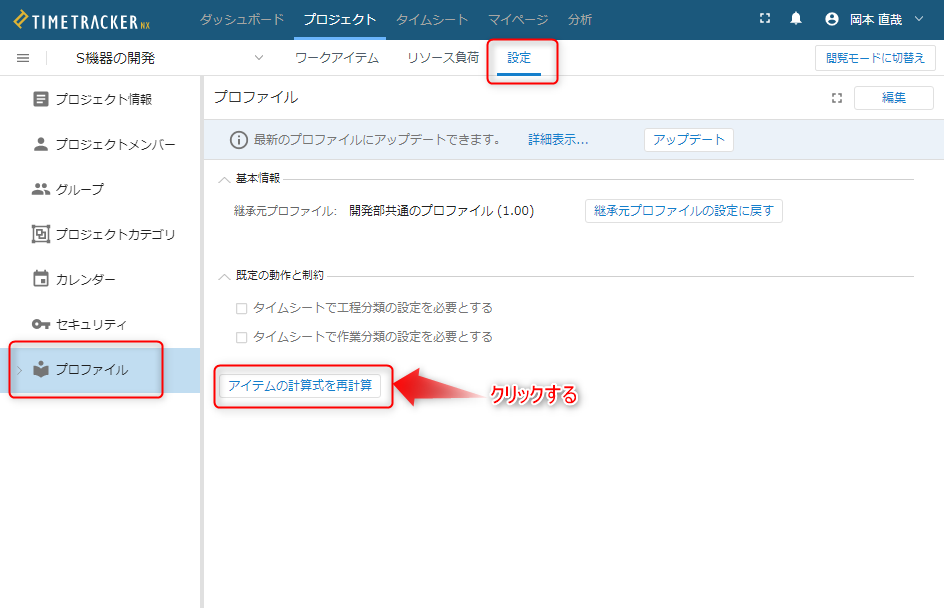Maximize the プロファイル panel with expand icon

[x=837, y=98]
